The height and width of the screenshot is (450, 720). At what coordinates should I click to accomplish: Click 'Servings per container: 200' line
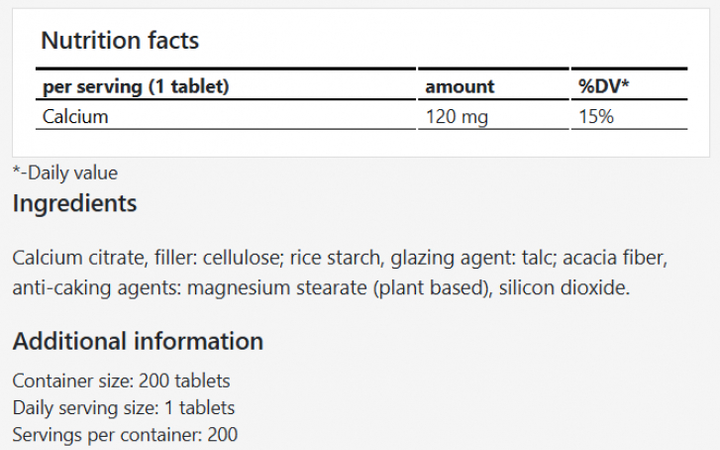click(x=125, y=435)
